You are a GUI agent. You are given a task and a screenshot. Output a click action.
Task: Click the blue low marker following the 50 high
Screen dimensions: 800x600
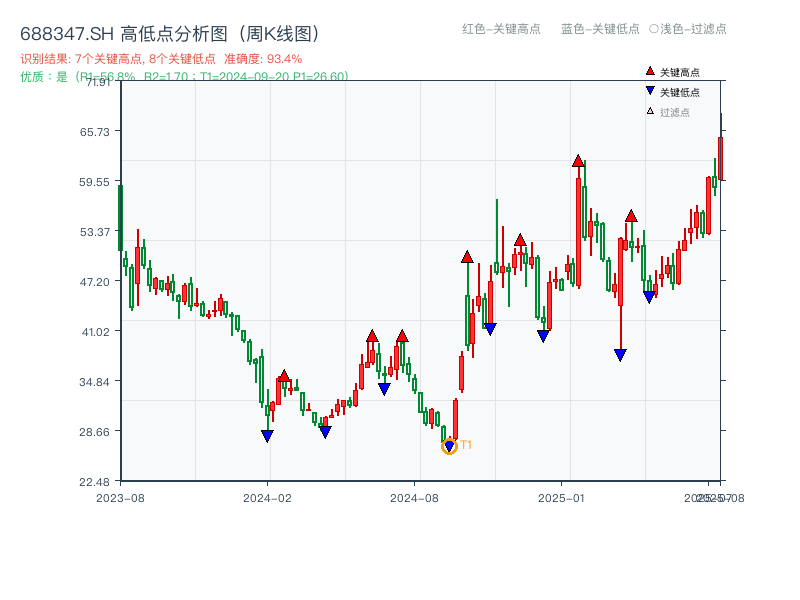(490, 330)
